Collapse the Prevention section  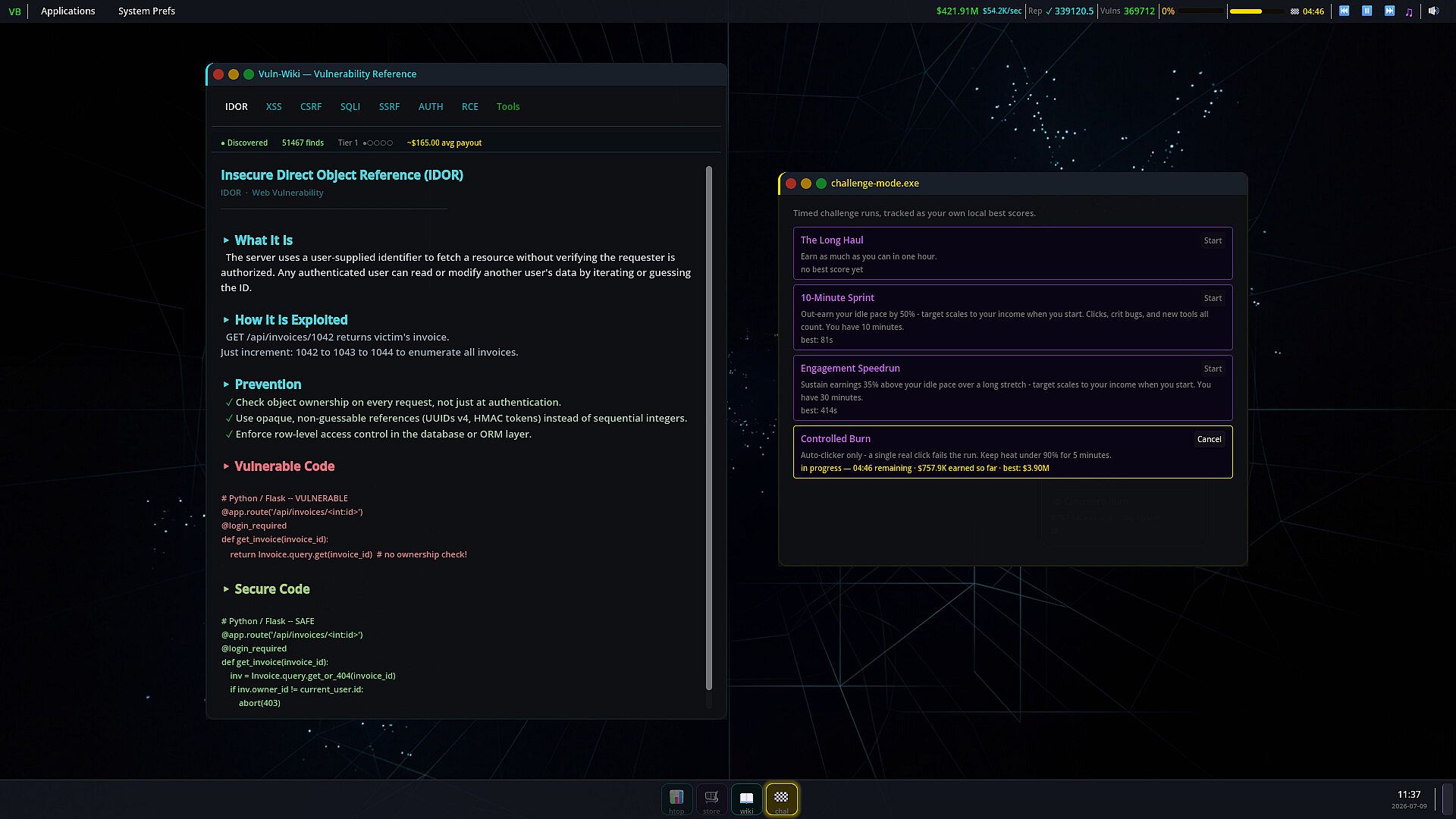point(261,384)
